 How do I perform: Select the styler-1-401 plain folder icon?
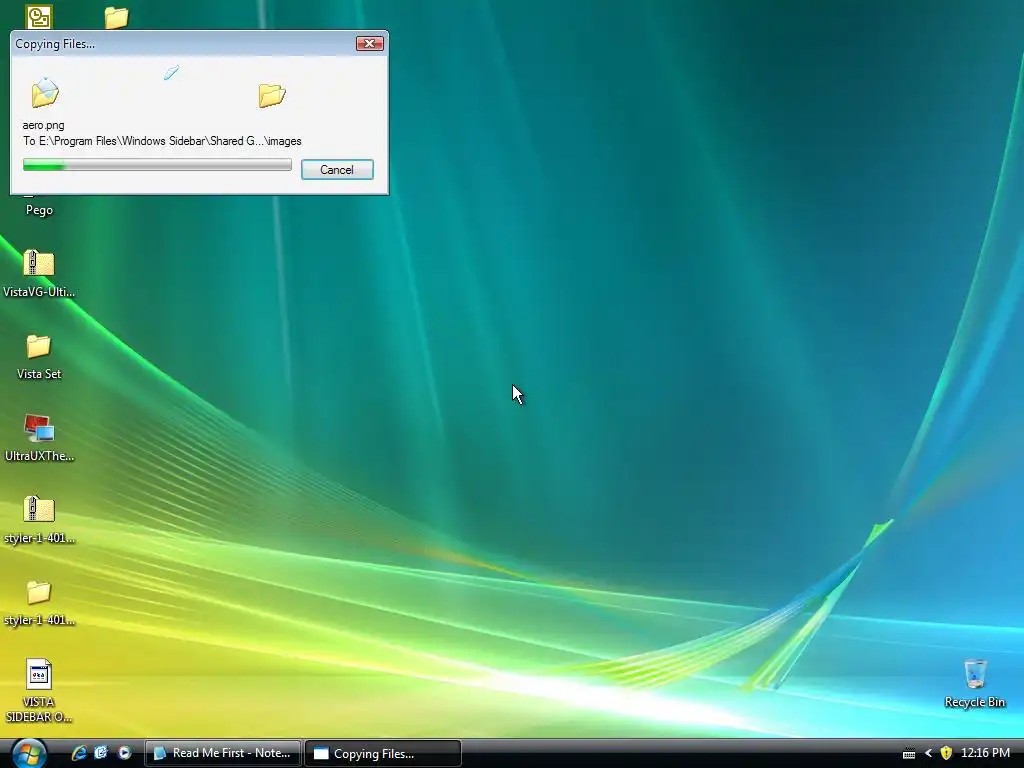coord(39,592)
